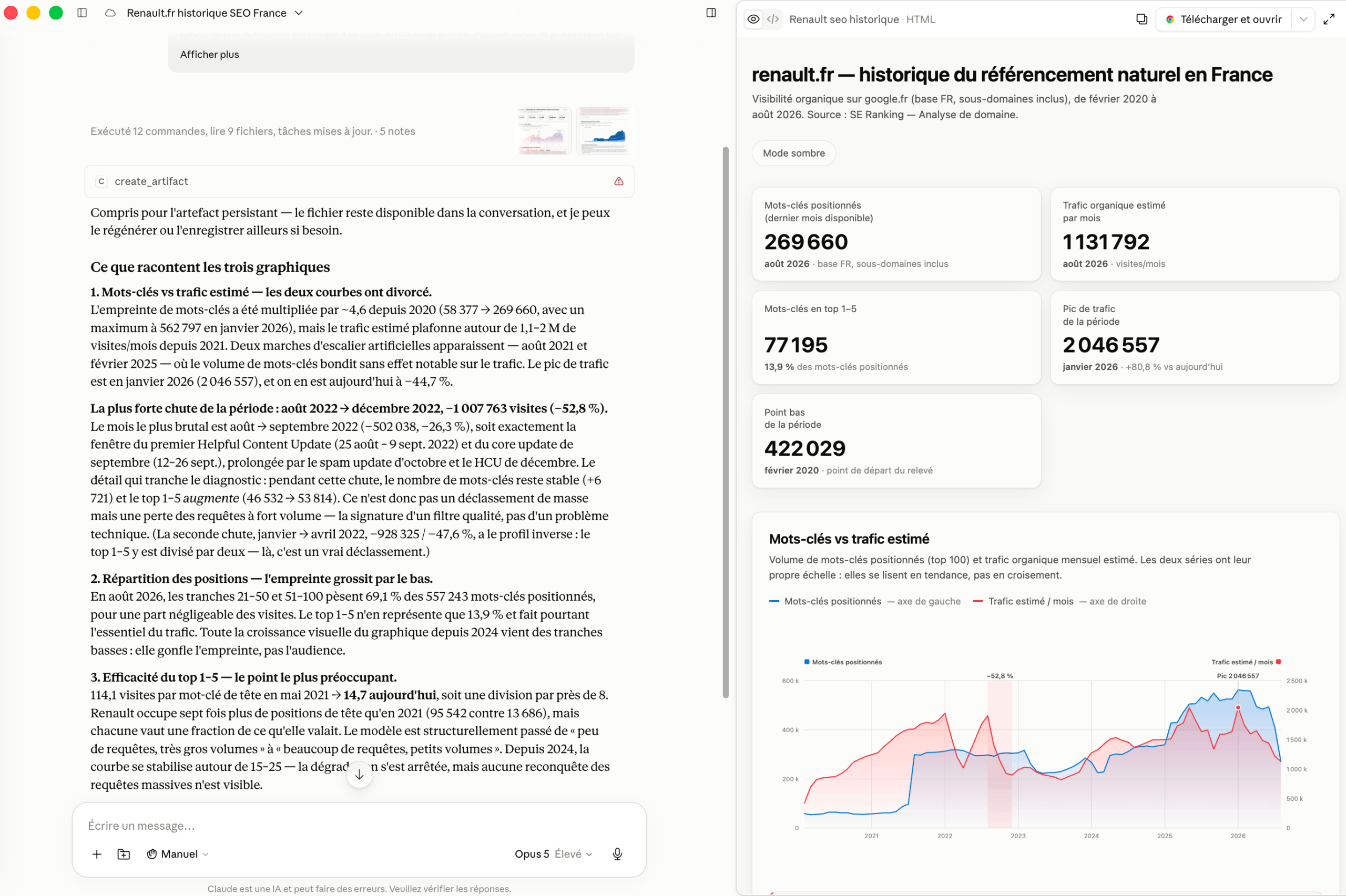Click the Télécharger et ouvrir button
The height and width of the screenshot is (896, 1346).
(1223, 19)
